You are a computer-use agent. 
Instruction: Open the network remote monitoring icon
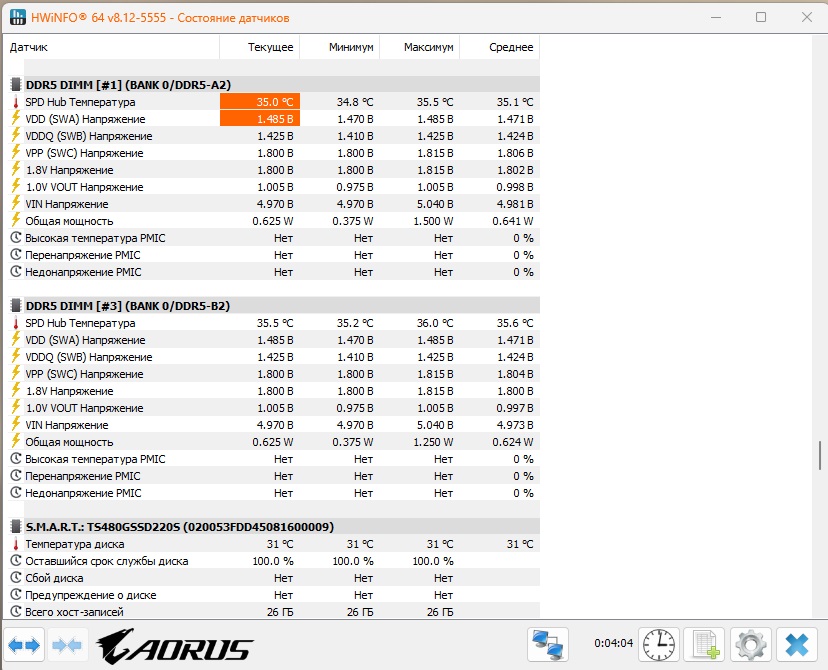548,645
